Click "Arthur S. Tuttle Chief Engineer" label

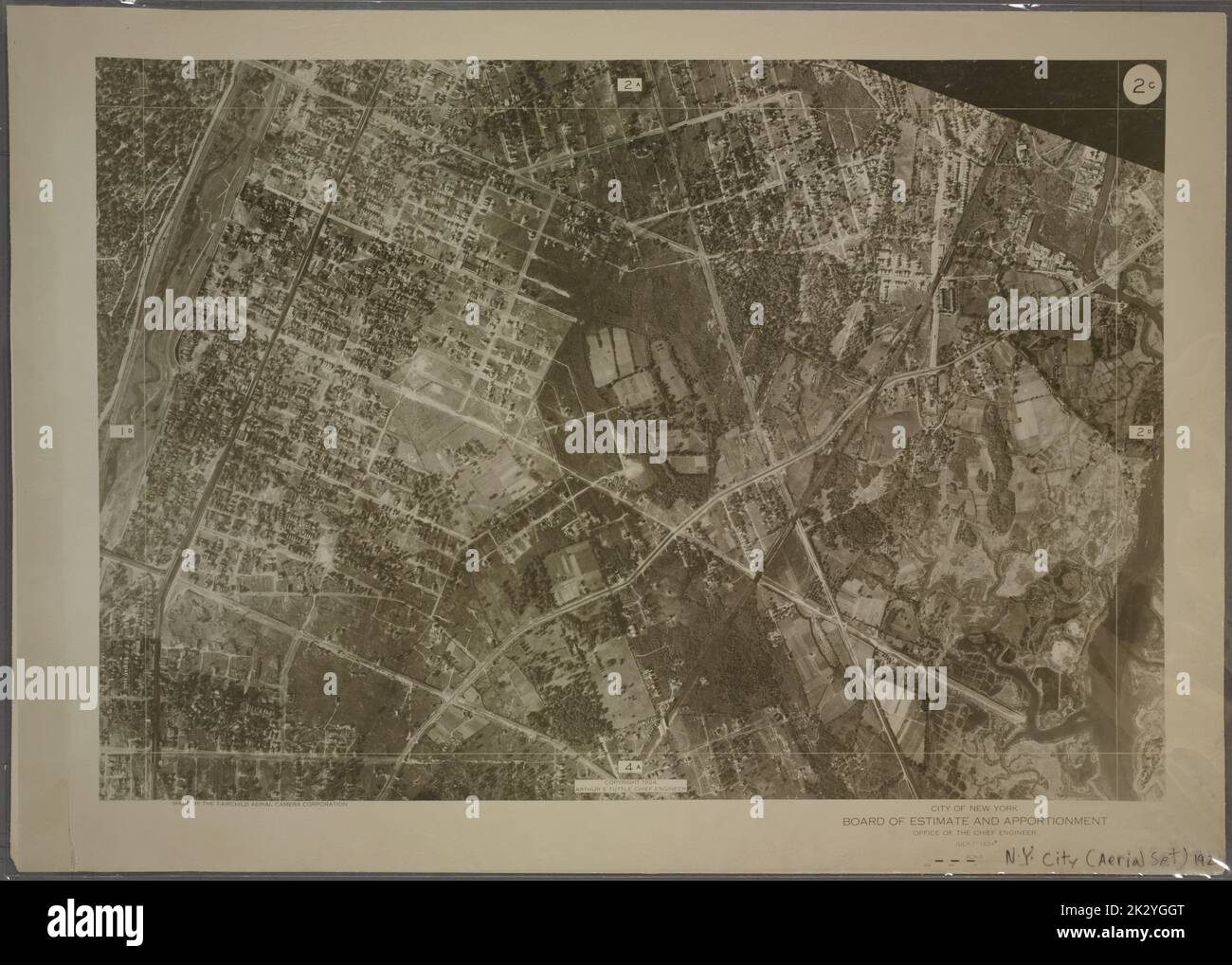pos(631,787)
